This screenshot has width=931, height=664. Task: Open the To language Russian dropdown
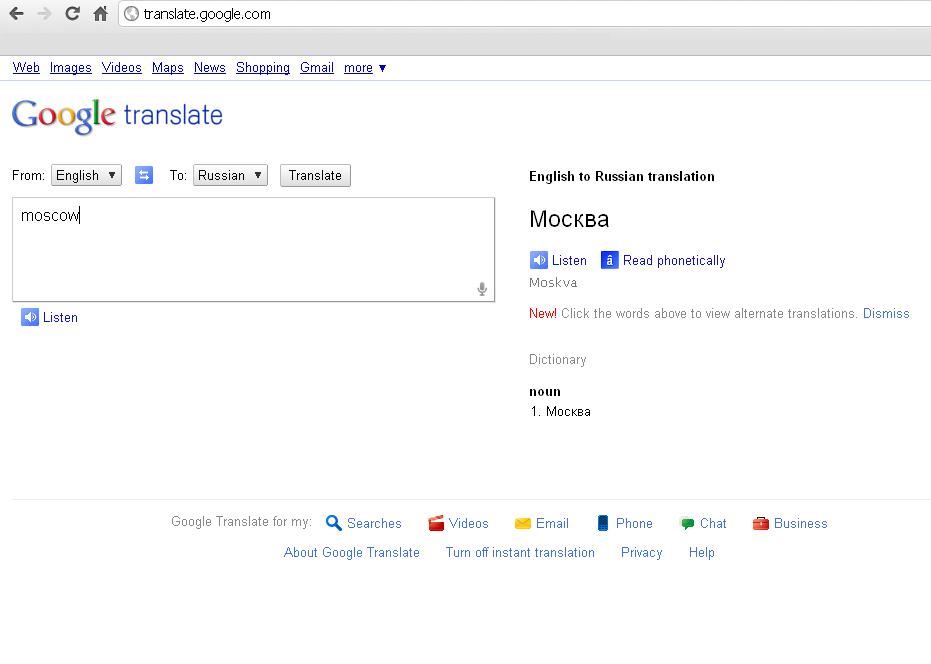pyautogui.click(x=230, y=175)
